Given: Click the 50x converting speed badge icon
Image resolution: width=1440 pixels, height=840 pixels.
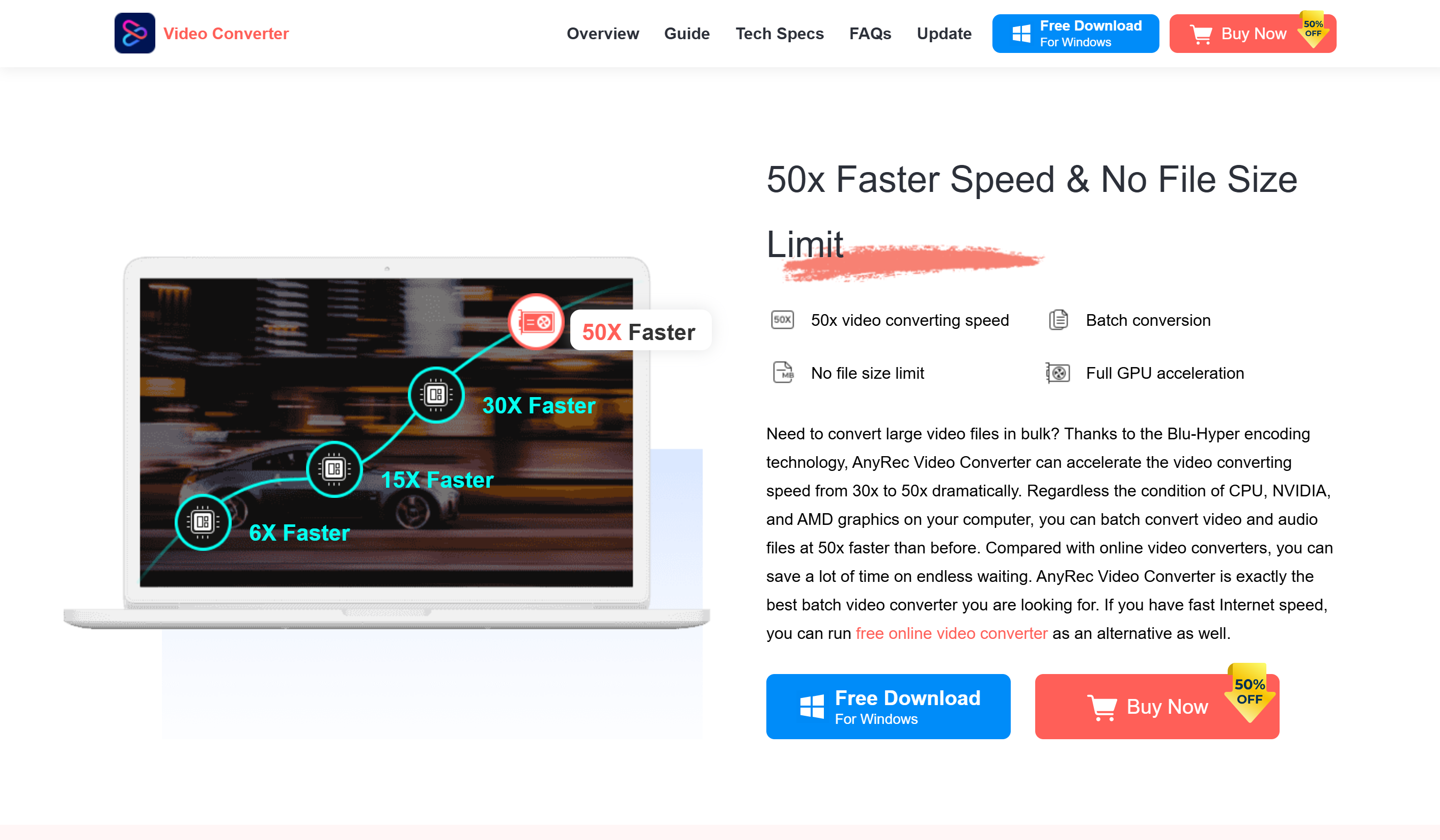Looking at the screenshot, I should click(x=782, y=320).
